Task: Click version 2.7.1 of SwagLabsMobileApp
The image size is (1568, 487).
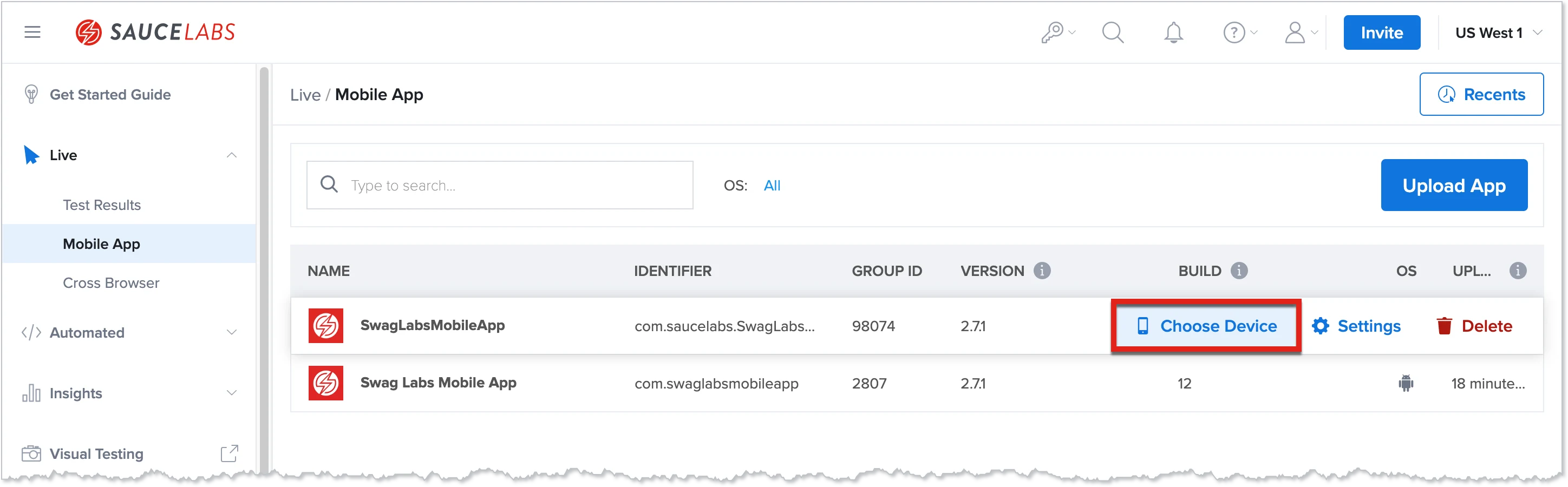Action: (973, 326)
